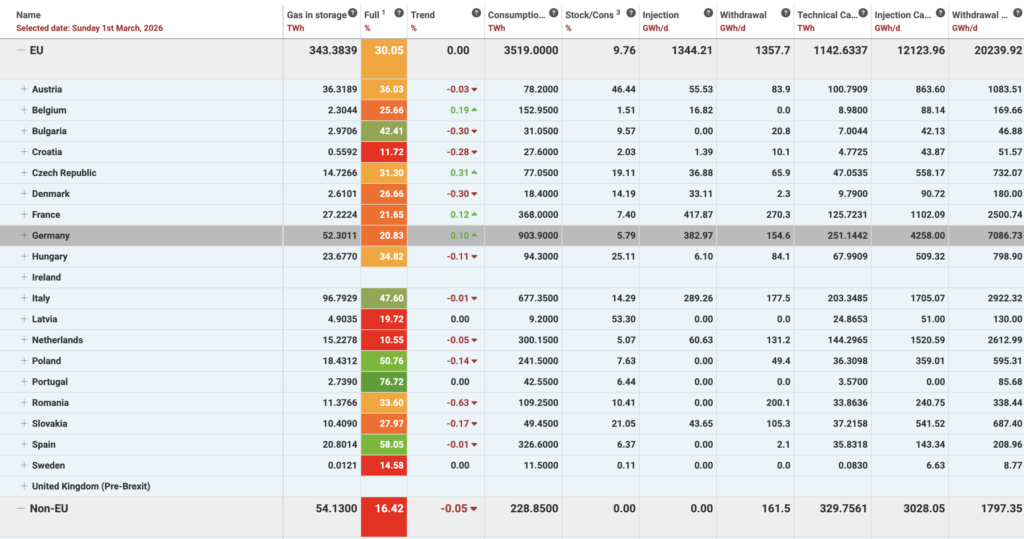
Task: Collapse the EU group row
Action: tap(21, 52)
